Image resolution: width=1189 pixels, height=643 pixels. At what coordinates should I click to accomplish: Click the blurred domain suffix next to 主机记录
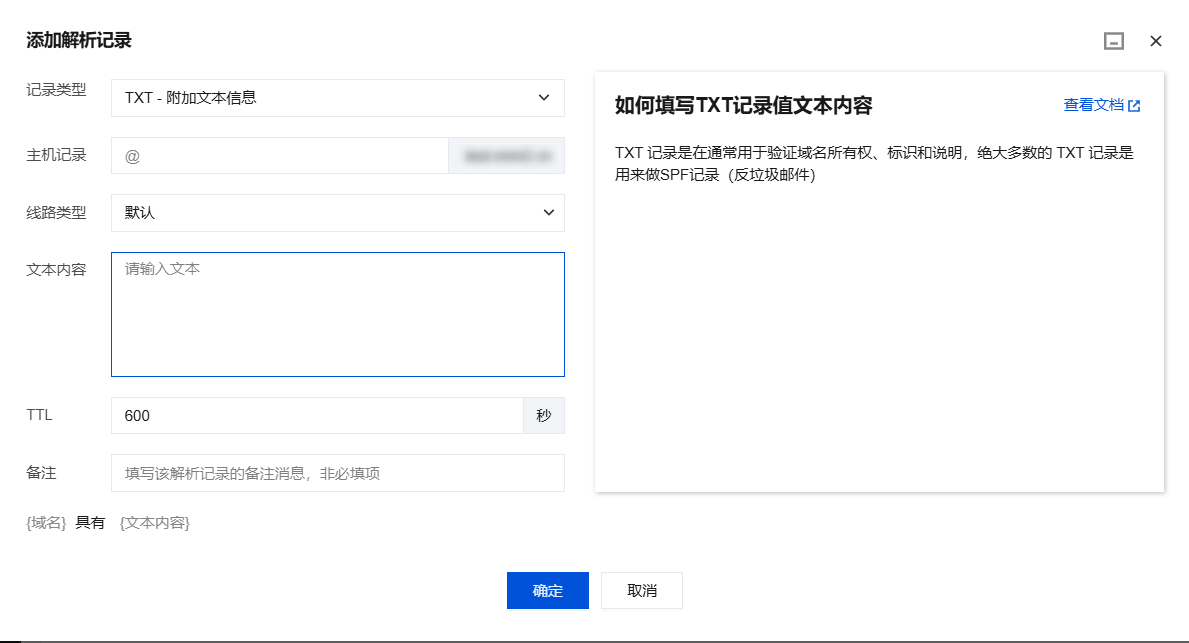507,155
